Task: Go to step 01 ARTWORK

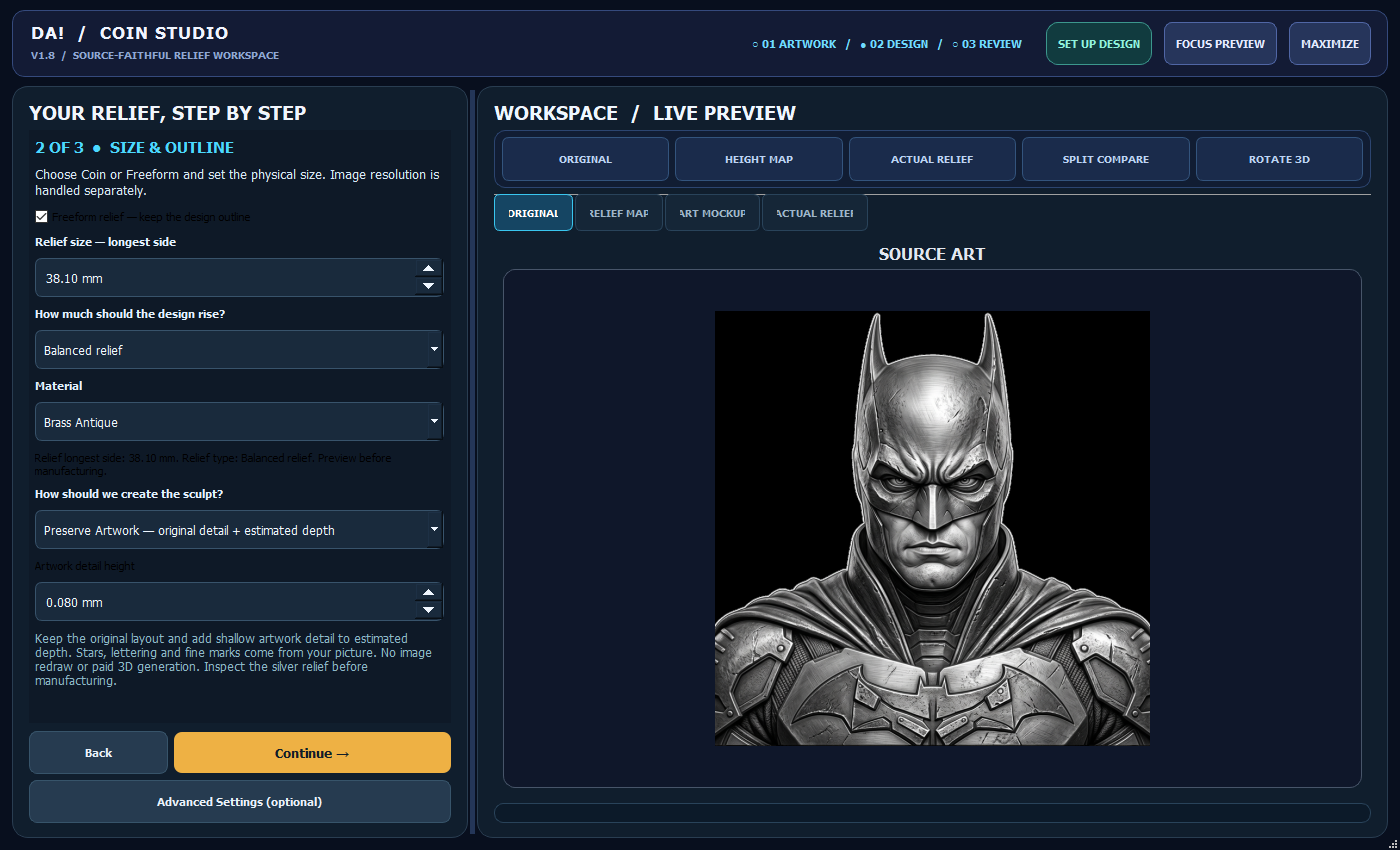Action: (x=794, y=44)
